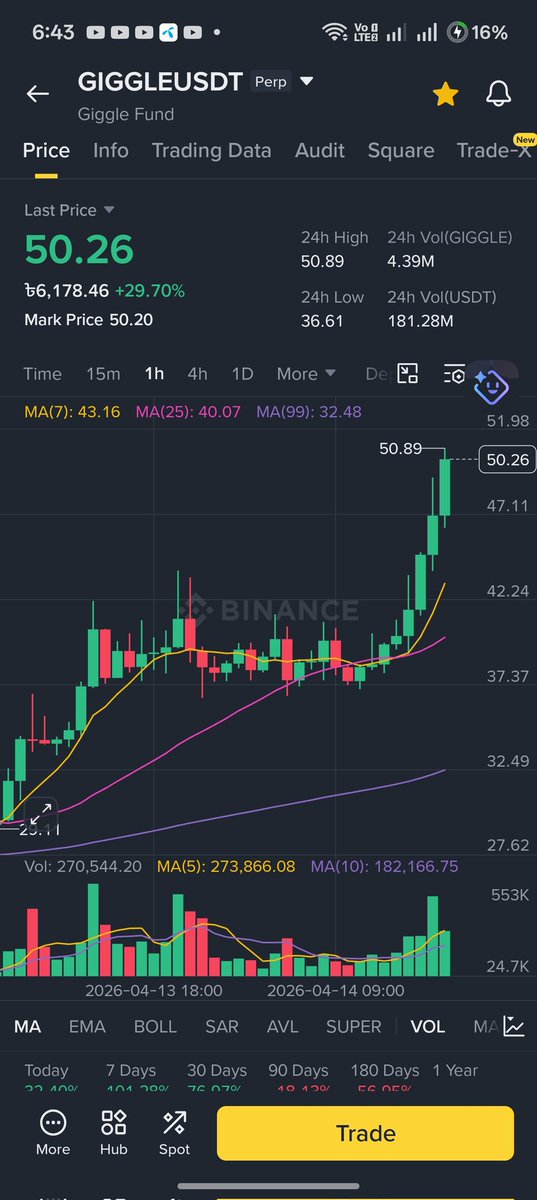Click the 24h Vol(USDT) 181.28M value
537x1200 pixels.
tap(420, 321)
